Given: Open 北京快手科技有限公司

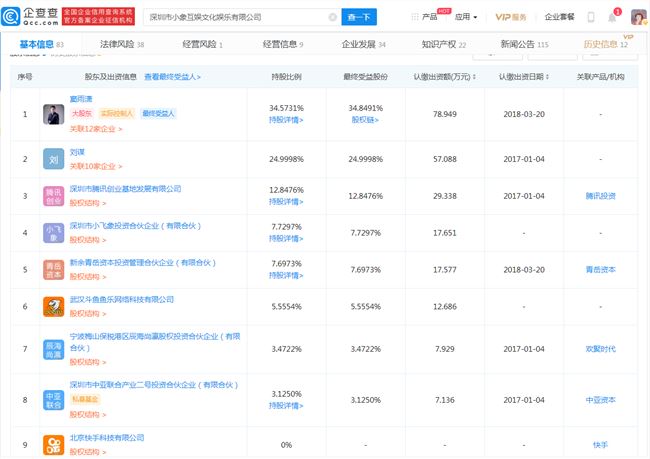Looking at the screenshot, I should coord(107,437).
